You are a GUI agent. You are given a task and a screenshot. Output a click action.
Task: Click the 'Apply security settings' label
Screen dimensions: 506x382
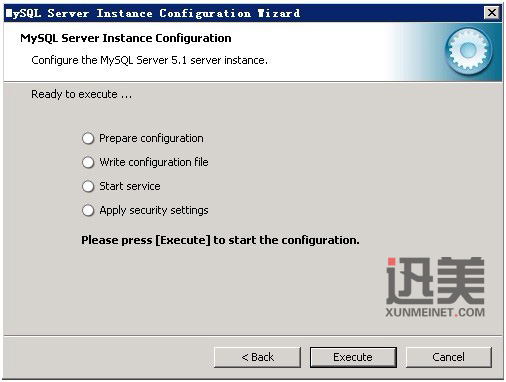pyautogui.click(x=154, y=210)
